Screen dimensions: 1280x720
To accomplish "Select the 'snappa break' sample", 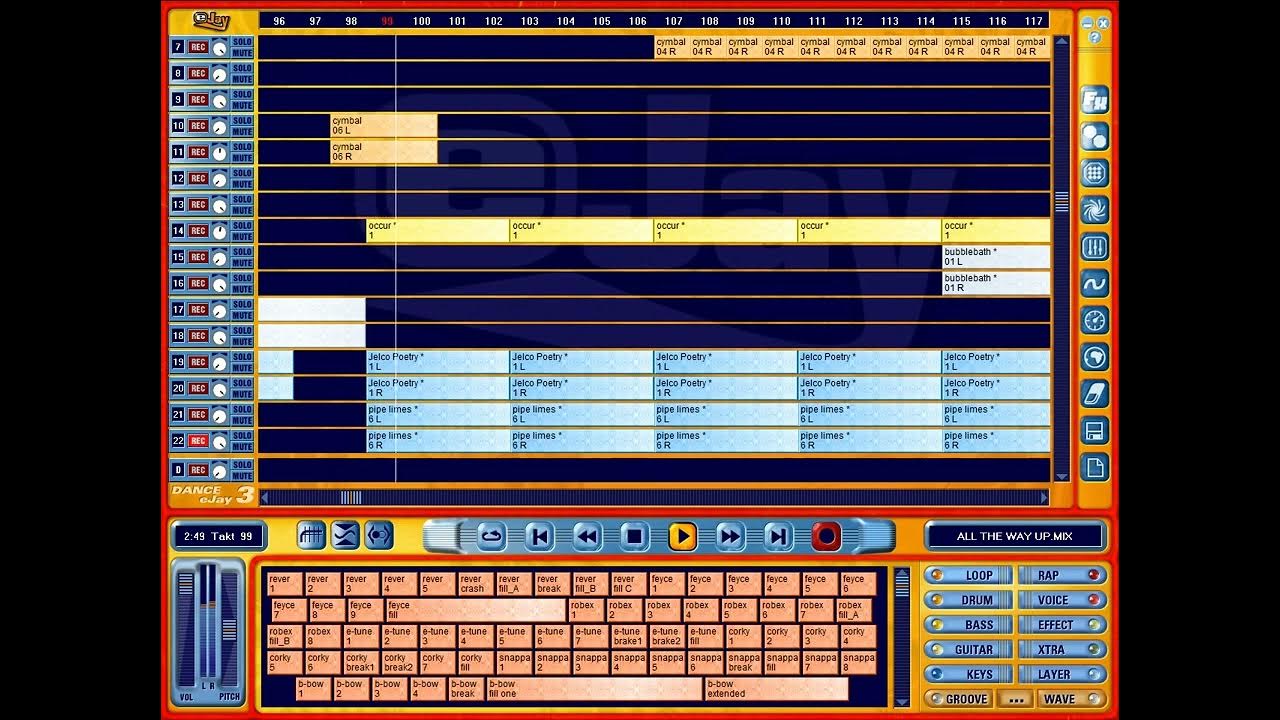I will click(x=743, y=663).
